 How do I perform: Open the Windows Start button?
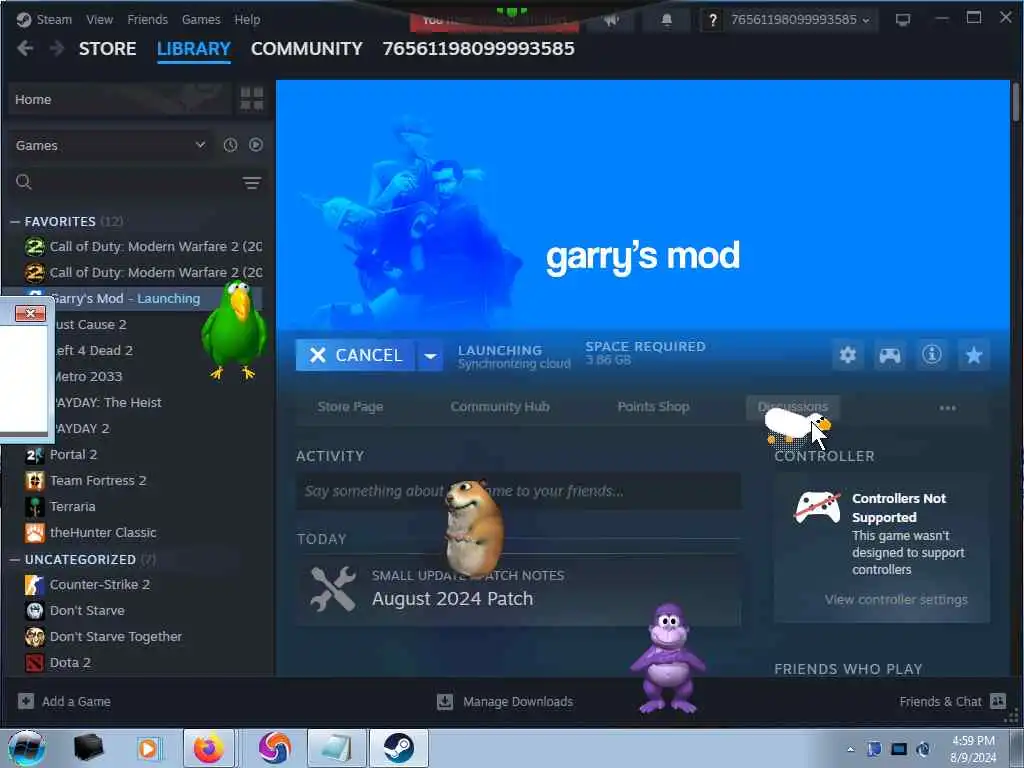pos(26,748)
